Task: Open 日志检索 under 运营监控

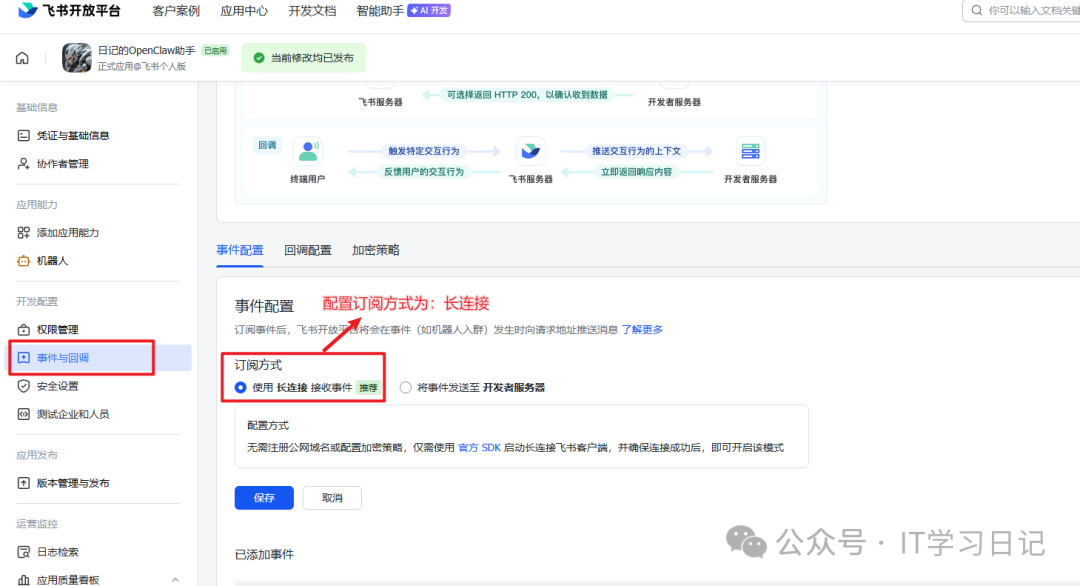Action: 60,551
